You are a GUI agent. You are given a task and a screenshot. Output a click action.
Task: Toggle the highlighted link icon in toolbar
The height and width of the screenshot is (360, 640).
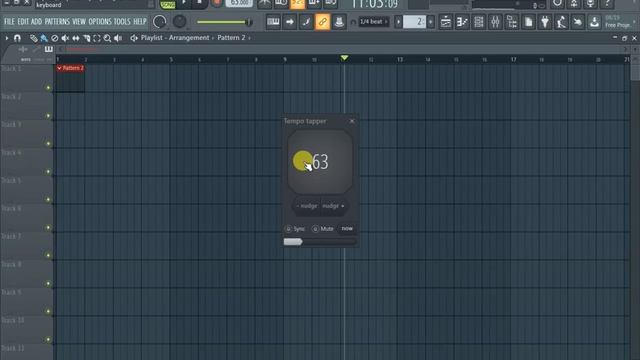tap(322, 22)
